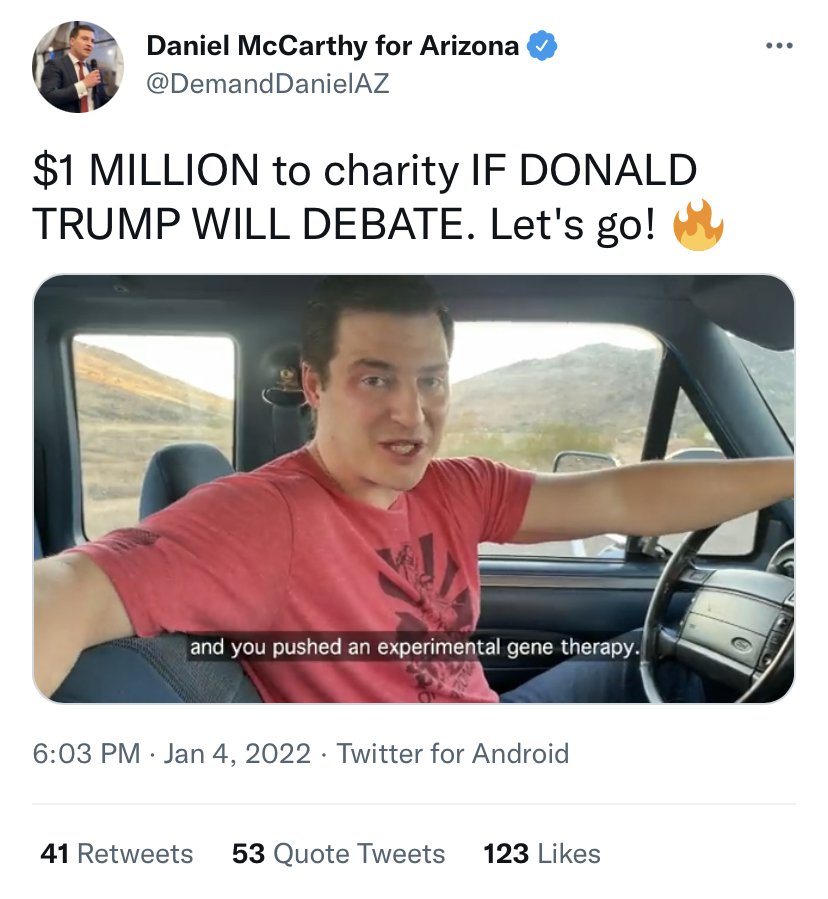Click the number 123 likes count
828x899 pixels.
(506, 853)
